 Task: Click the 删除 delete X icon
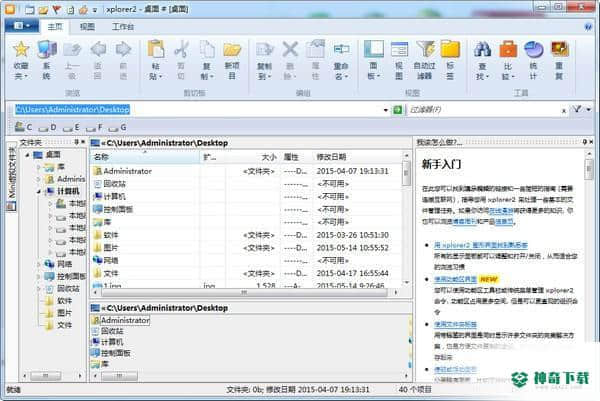(x=290, y=60)
